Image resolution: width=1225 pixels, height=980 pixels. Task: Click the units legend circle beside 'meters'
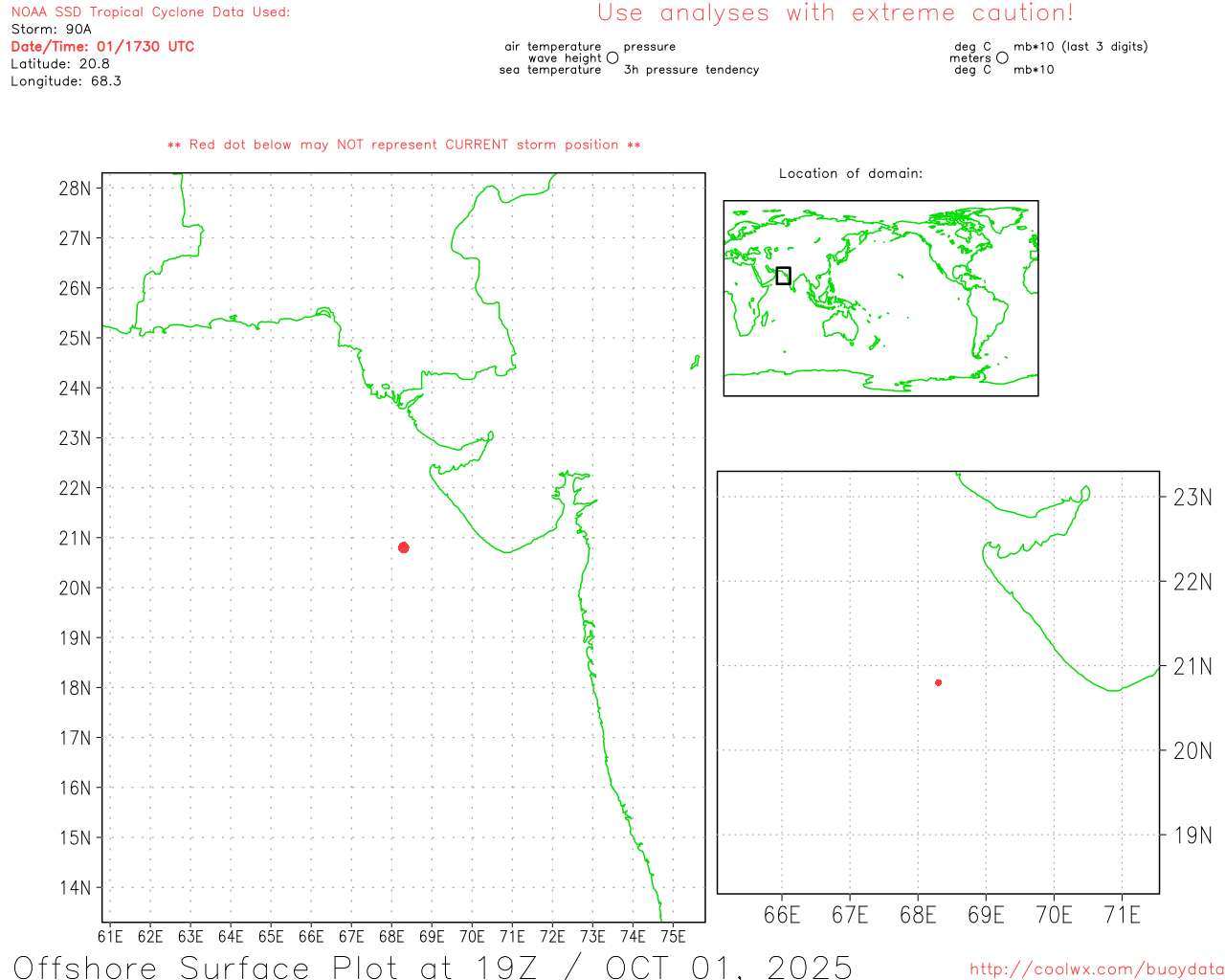[x=1002, y=58]
